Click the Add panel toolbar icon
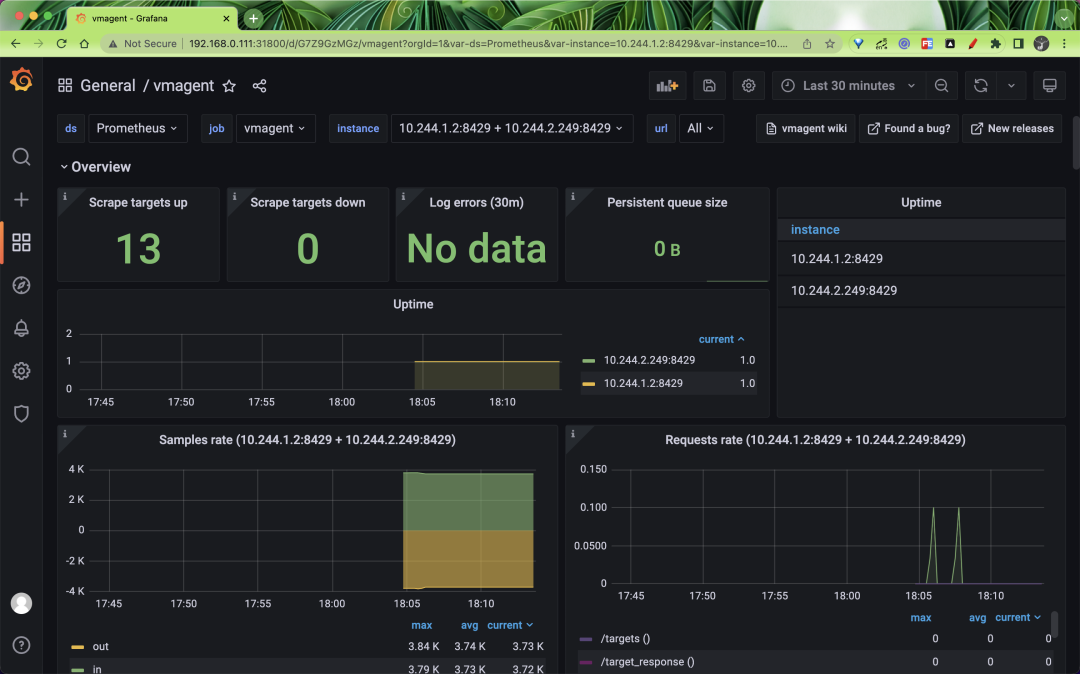 point(667,85)
